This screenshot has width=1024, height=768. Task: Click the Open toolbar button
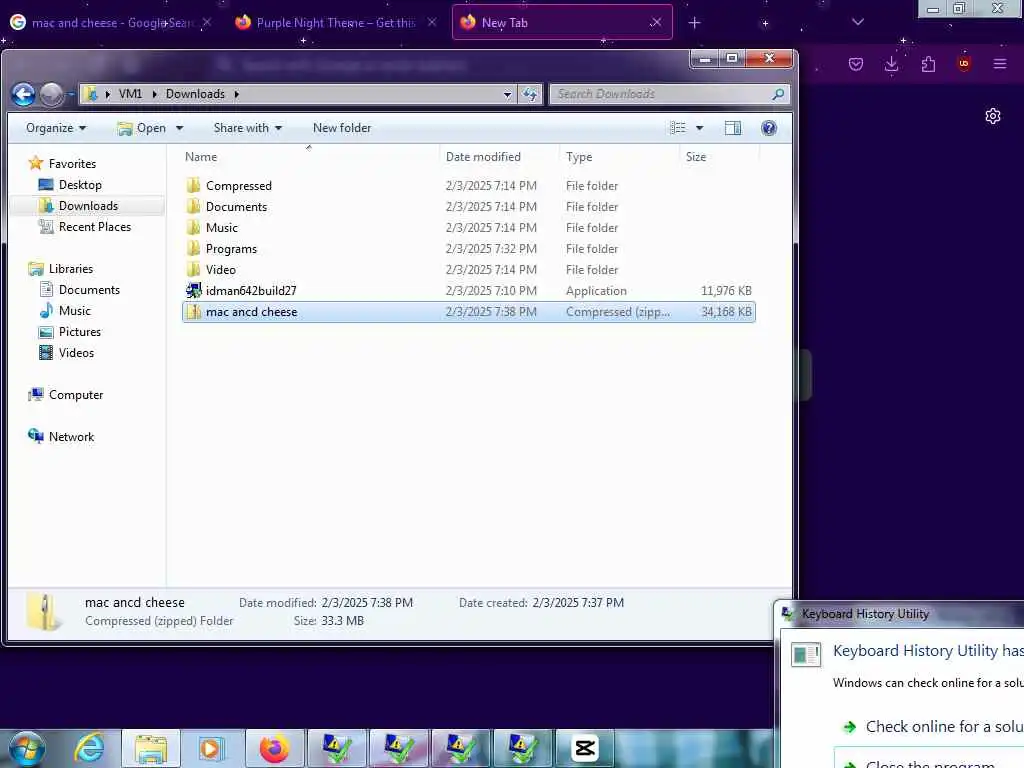[x=142, y=128]
